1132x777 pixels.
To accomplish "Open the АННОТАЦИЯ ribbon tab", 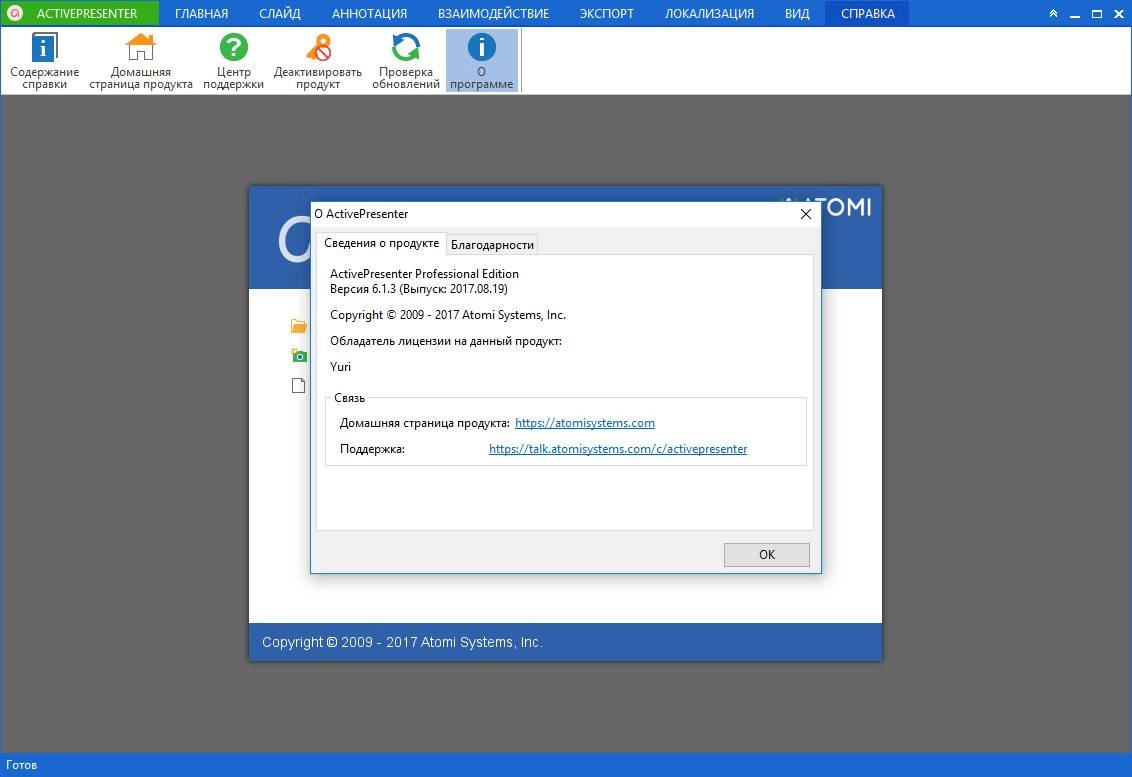I will (369, 13).
